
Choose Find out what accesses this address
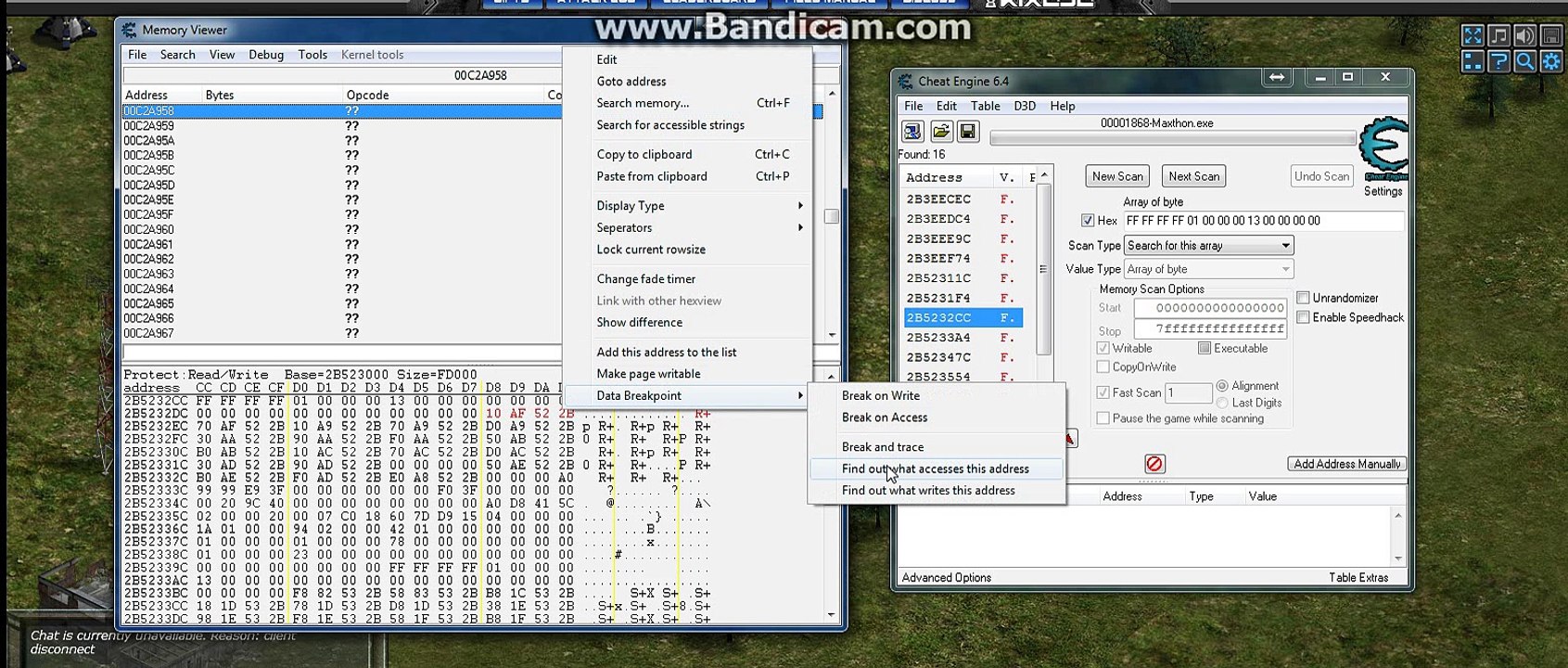(936, 469)
